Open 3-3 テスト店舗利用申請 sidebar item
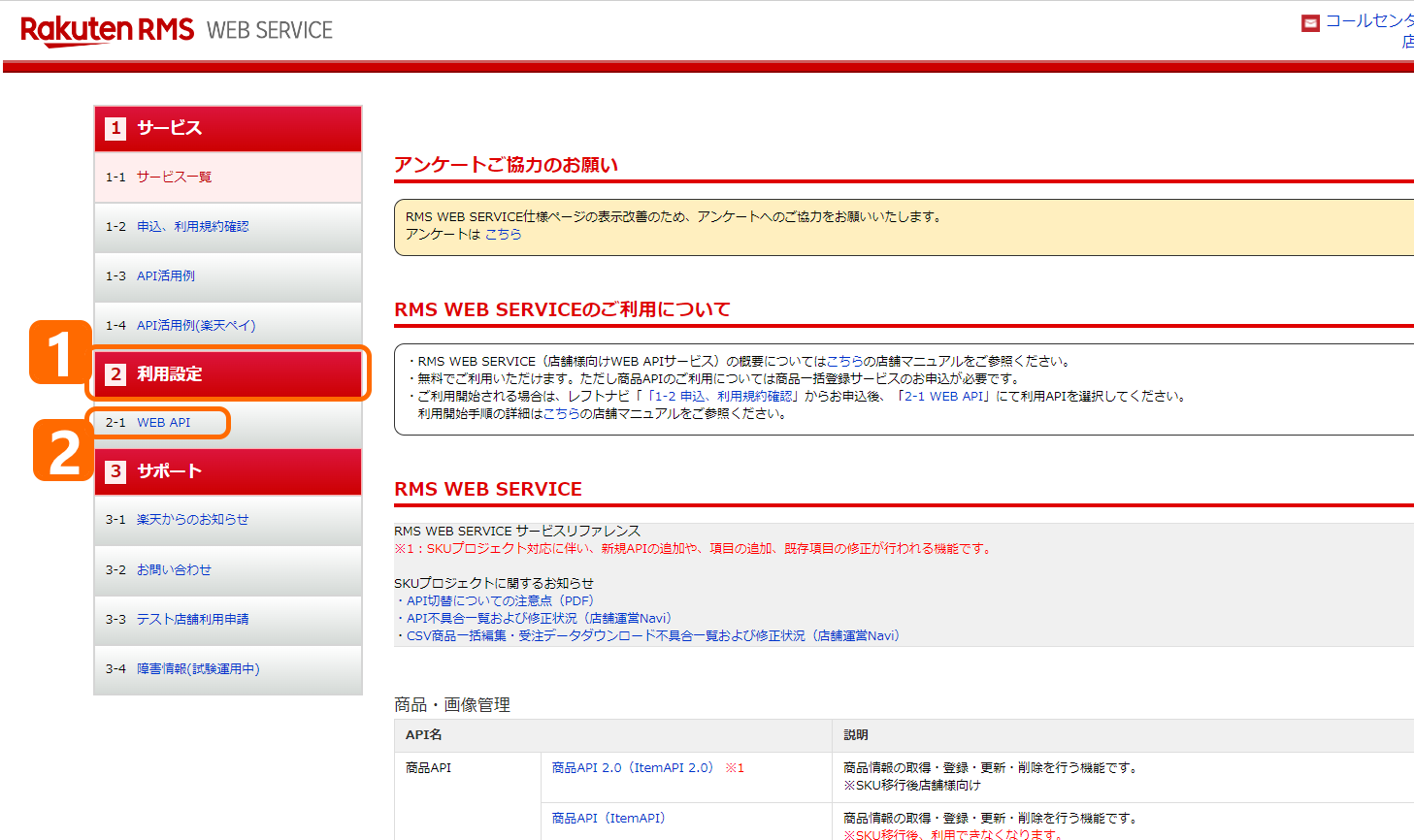This screenshot has height=840, width=1414. (x=228, y=620)
